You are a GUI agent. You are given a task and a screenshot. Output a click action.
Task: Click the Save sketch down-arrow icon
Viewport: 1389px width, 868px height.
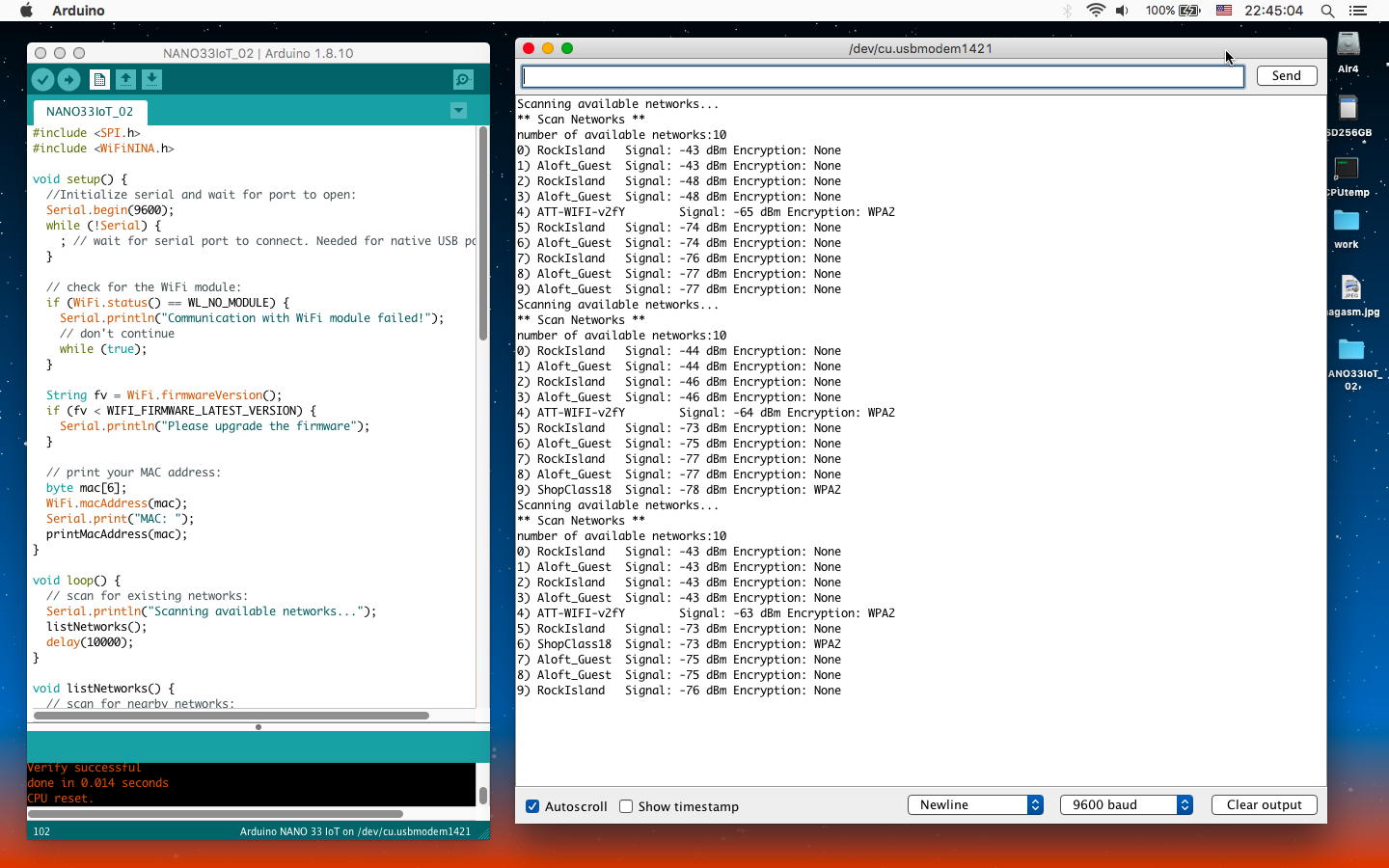click(x=151, y=80)
